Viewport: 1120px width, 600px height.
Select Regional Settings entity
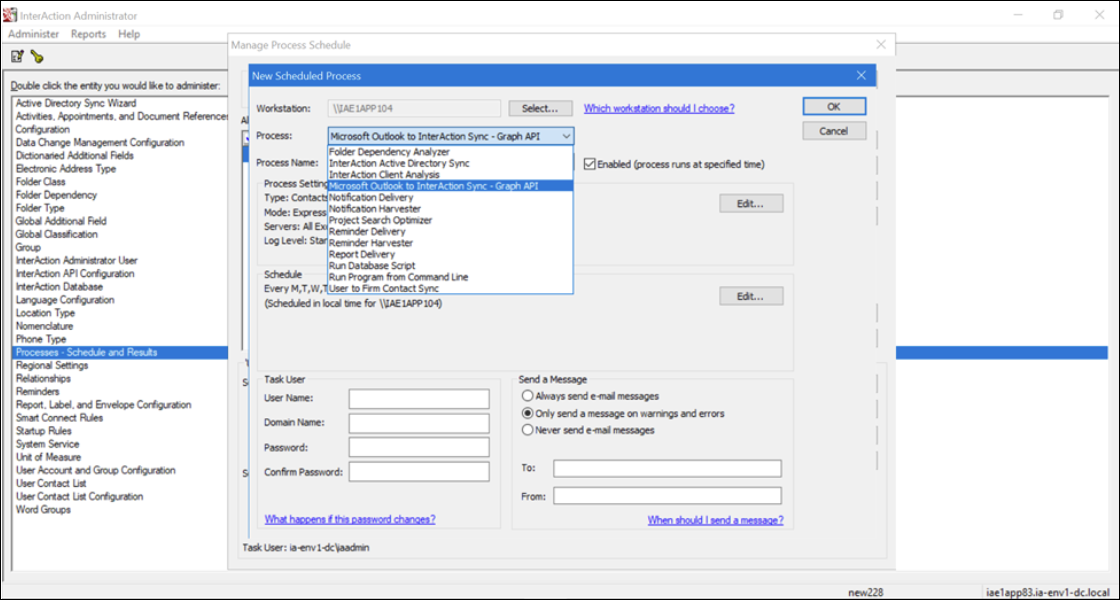coord(52,365)
